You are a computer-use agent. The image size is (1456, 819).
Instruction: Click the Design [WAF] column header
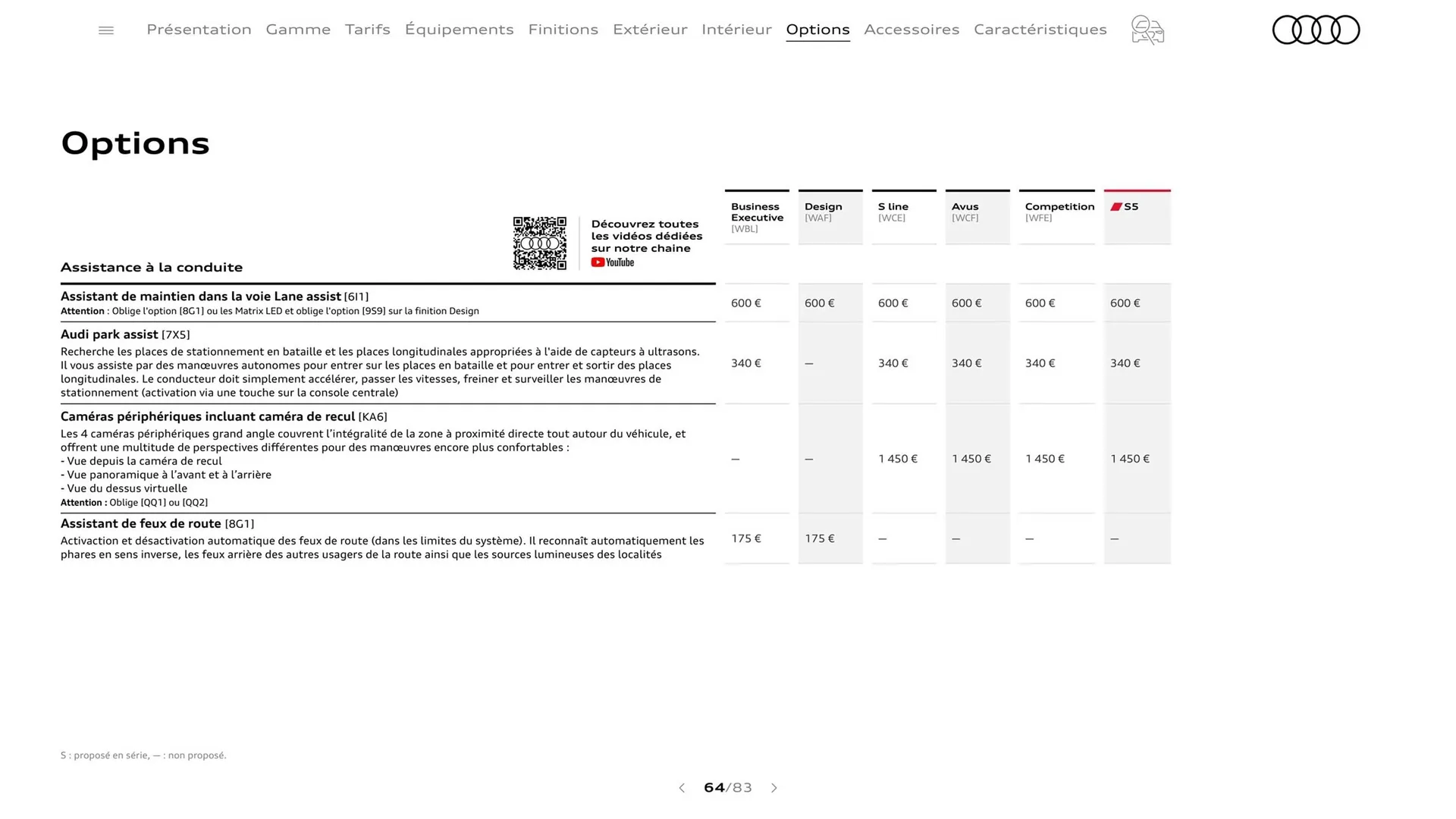pos(830,217)
